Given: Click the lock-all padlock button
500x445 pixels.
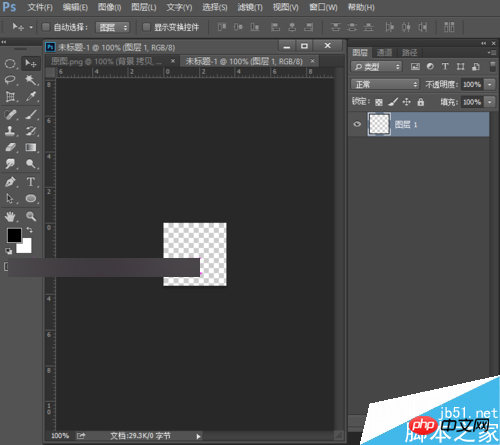Looking at the screenshot, I should tap(421, 102).
